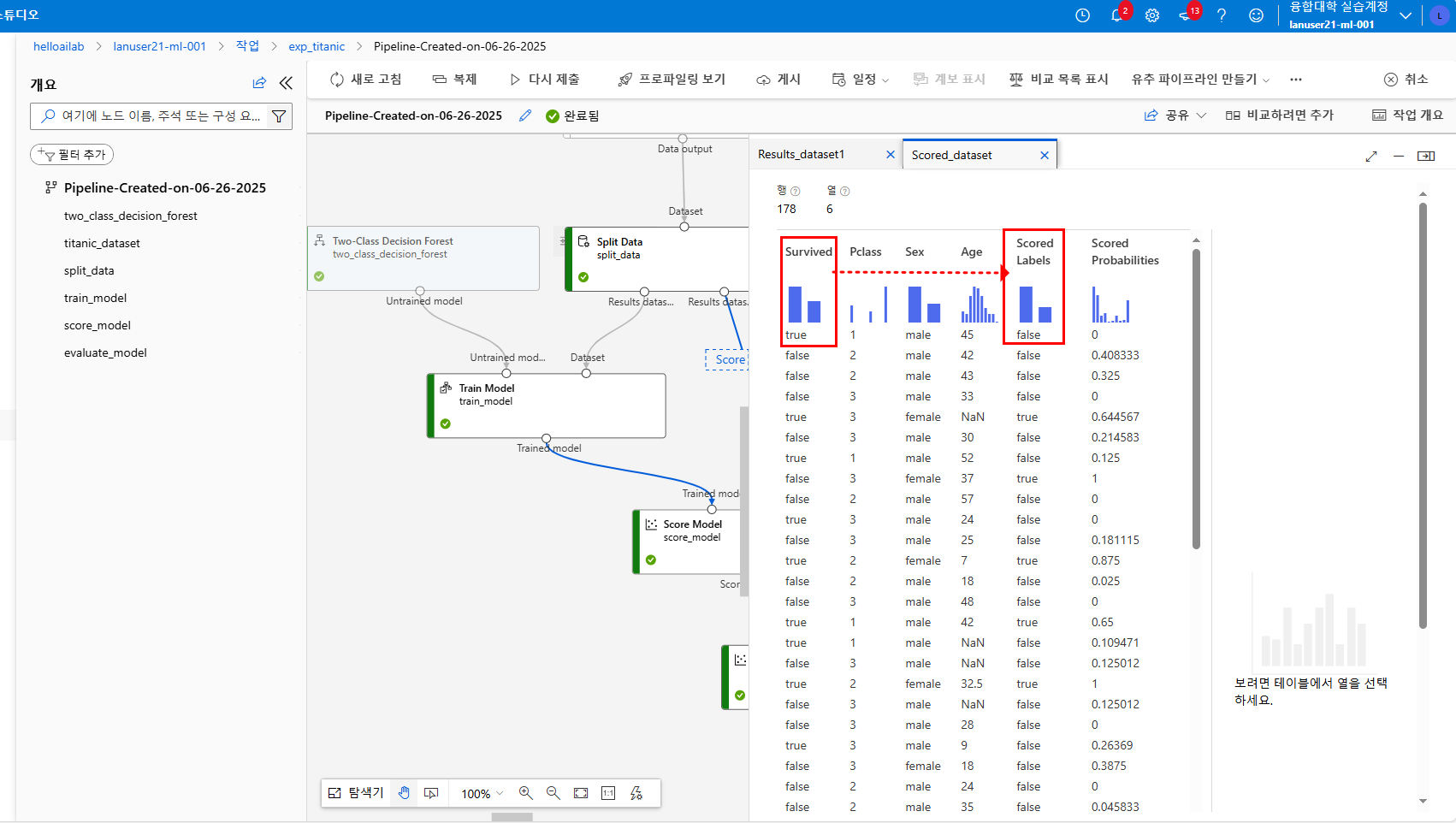Viewport: 1456px width, 823px height.
Task: Click the zoom-in magnifier on the canvas toolbar
Action: pyautogui.click(x=525, y=793)
